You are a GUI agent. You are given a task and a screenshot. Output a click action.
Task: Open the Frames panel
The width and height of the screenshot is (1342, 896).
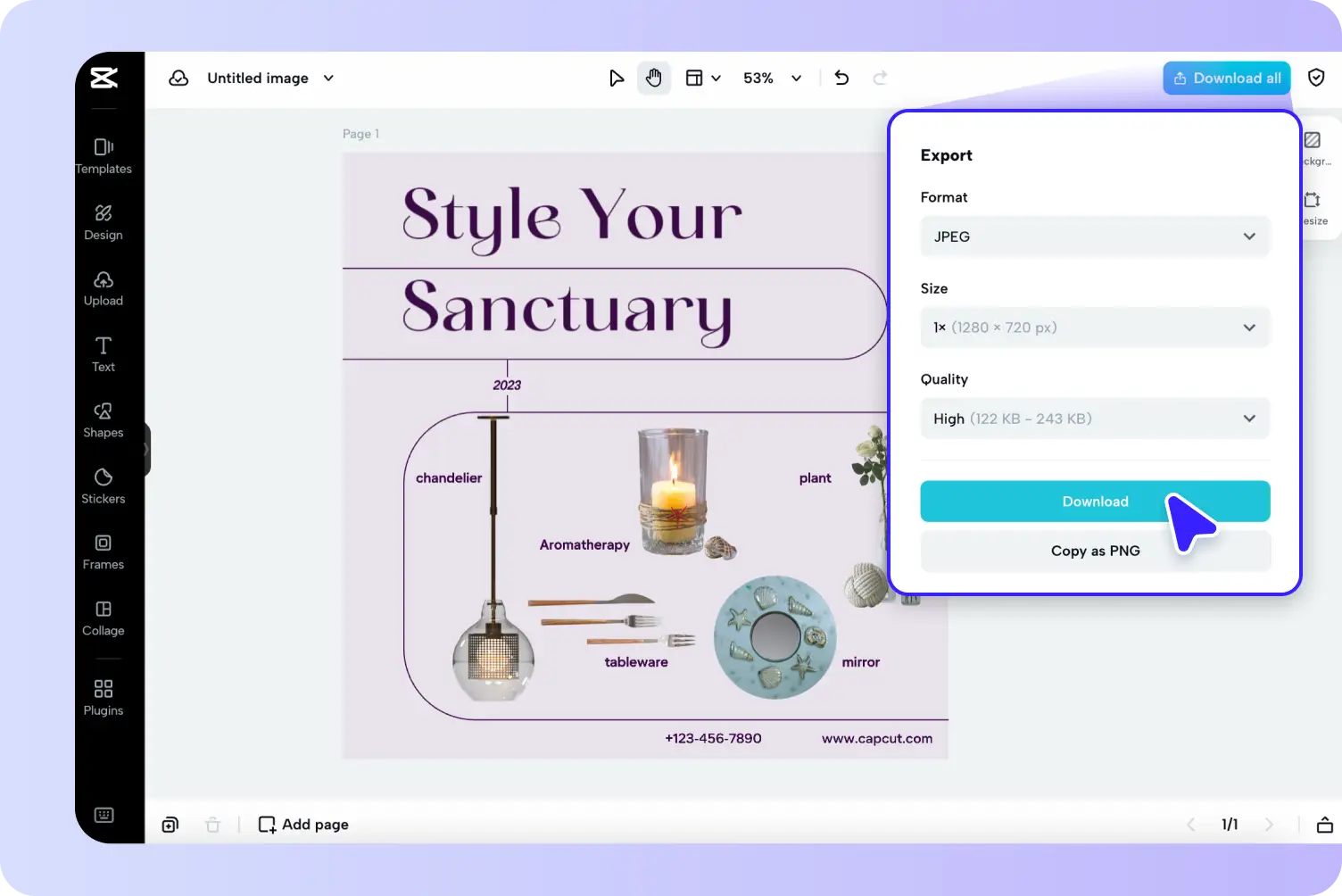coord(104,552)
